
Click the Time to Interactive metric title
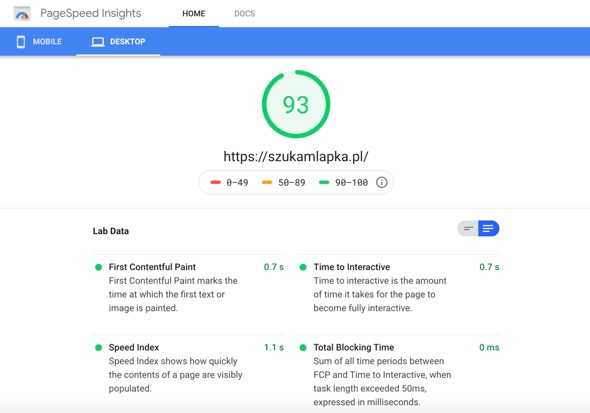pos(352,267)
